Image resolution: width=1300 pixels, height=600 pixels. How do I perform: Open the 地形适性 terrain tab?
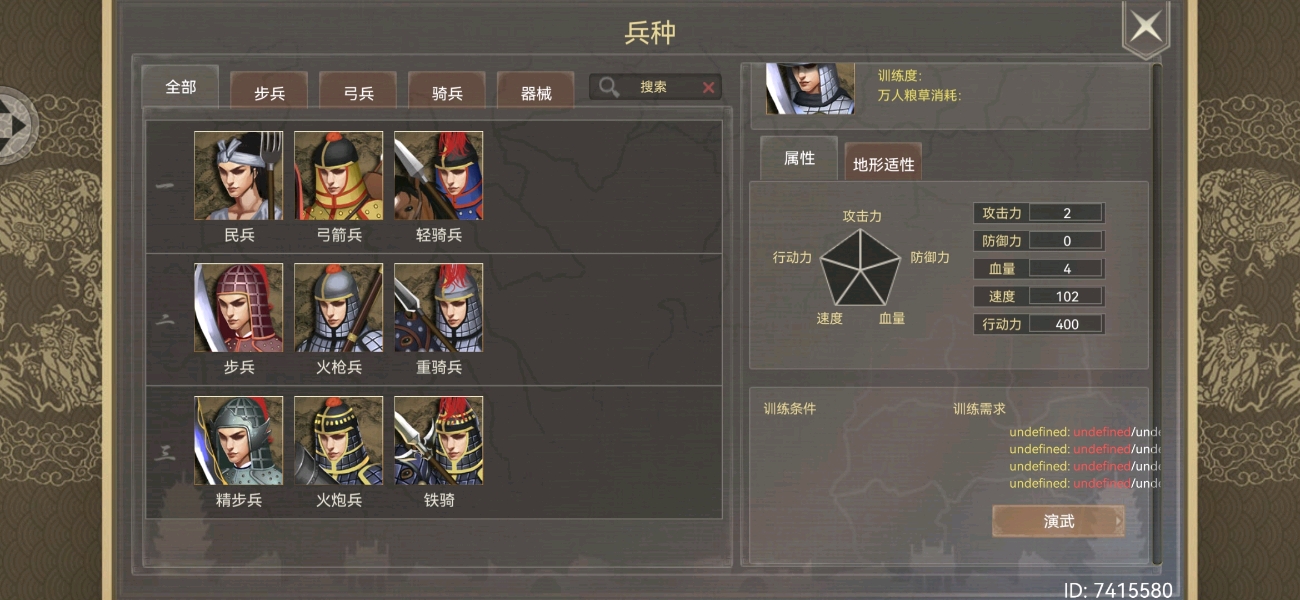[884, 163]
